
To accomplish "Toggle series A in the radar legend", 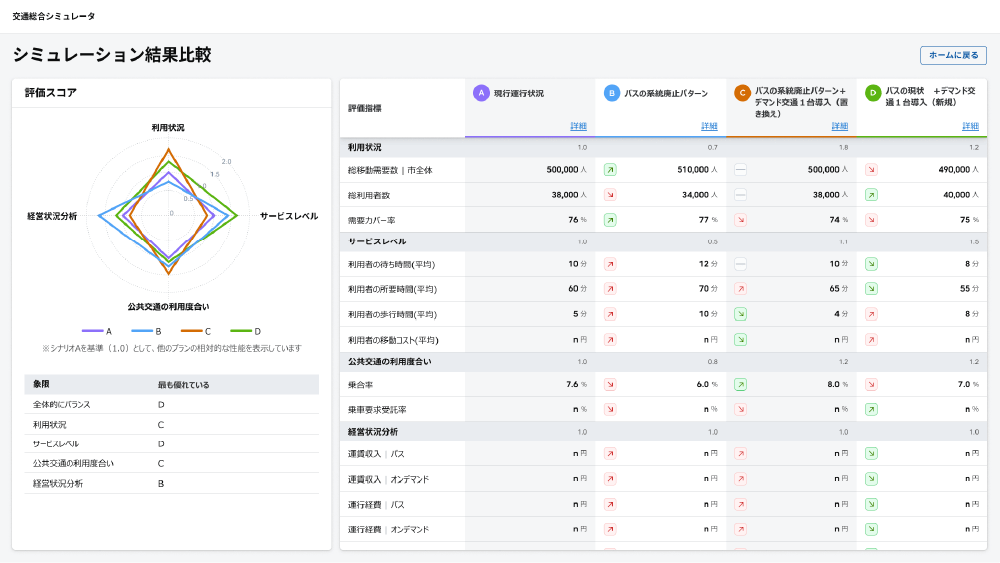I will [x=97, y=331].
